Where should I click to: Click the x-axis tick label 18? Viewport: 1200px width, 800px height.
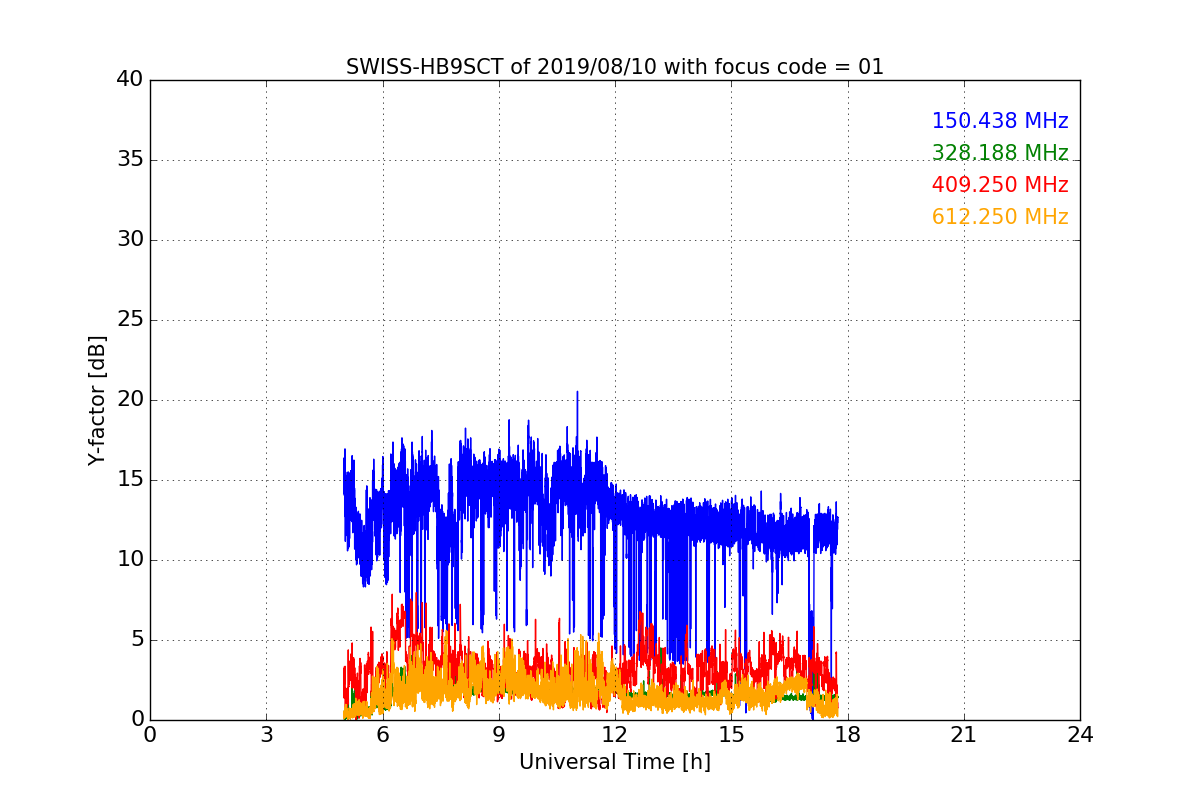click(x=847, y=735)
